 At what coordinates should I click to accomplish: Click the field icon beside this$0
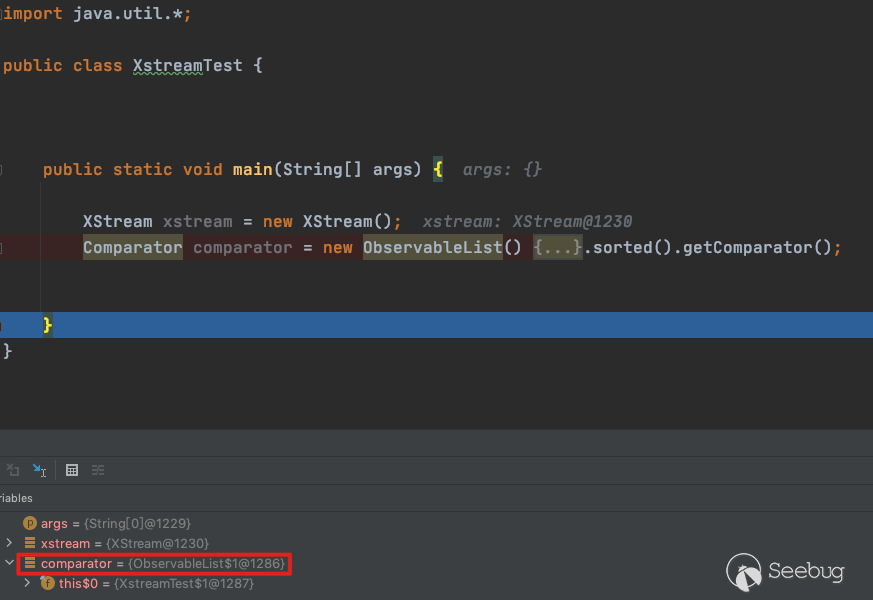(x=47, y=583)
